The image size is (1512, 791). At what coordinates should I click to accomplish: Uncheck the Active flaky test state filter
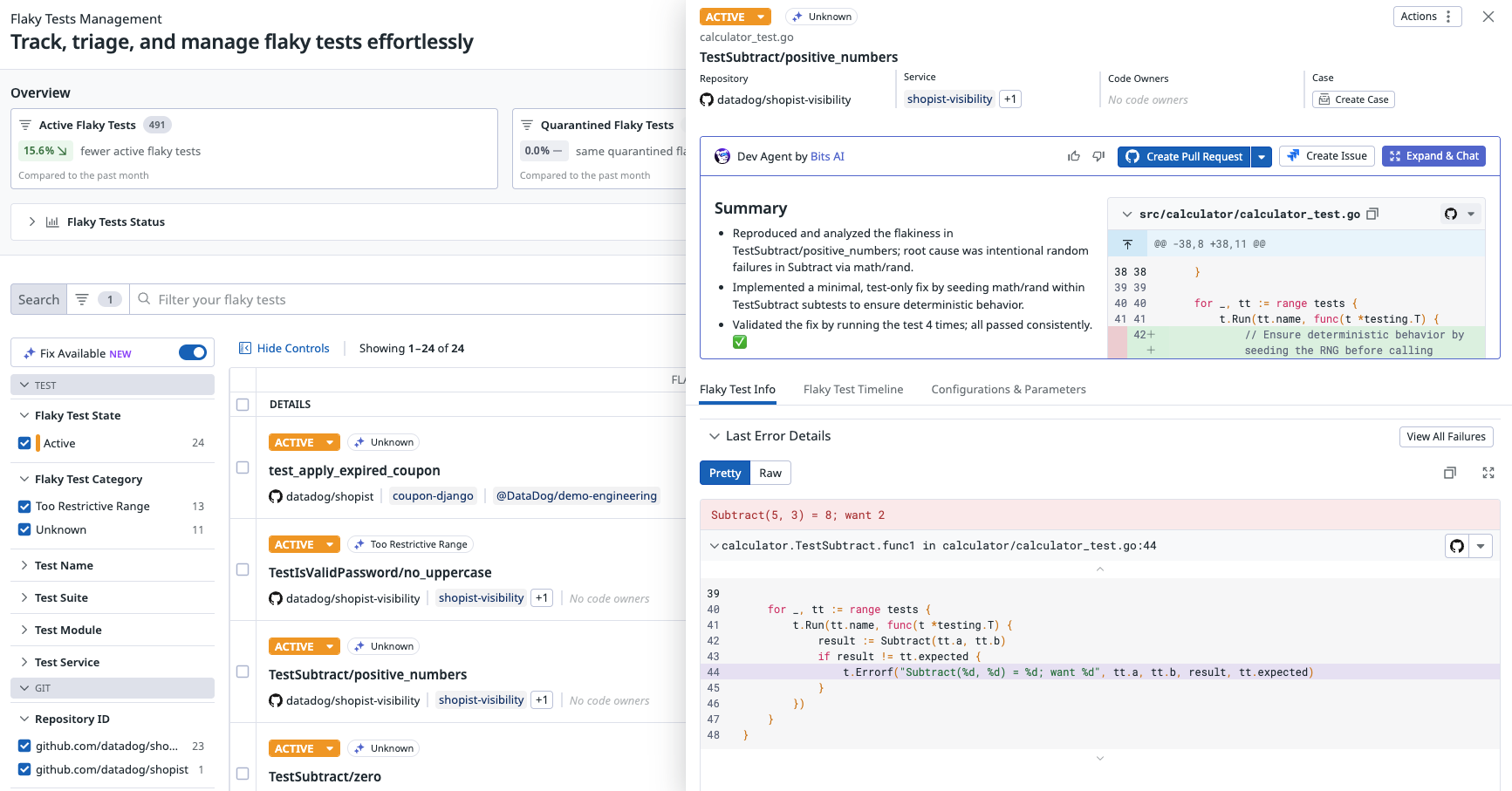click(x=24, y=443)
